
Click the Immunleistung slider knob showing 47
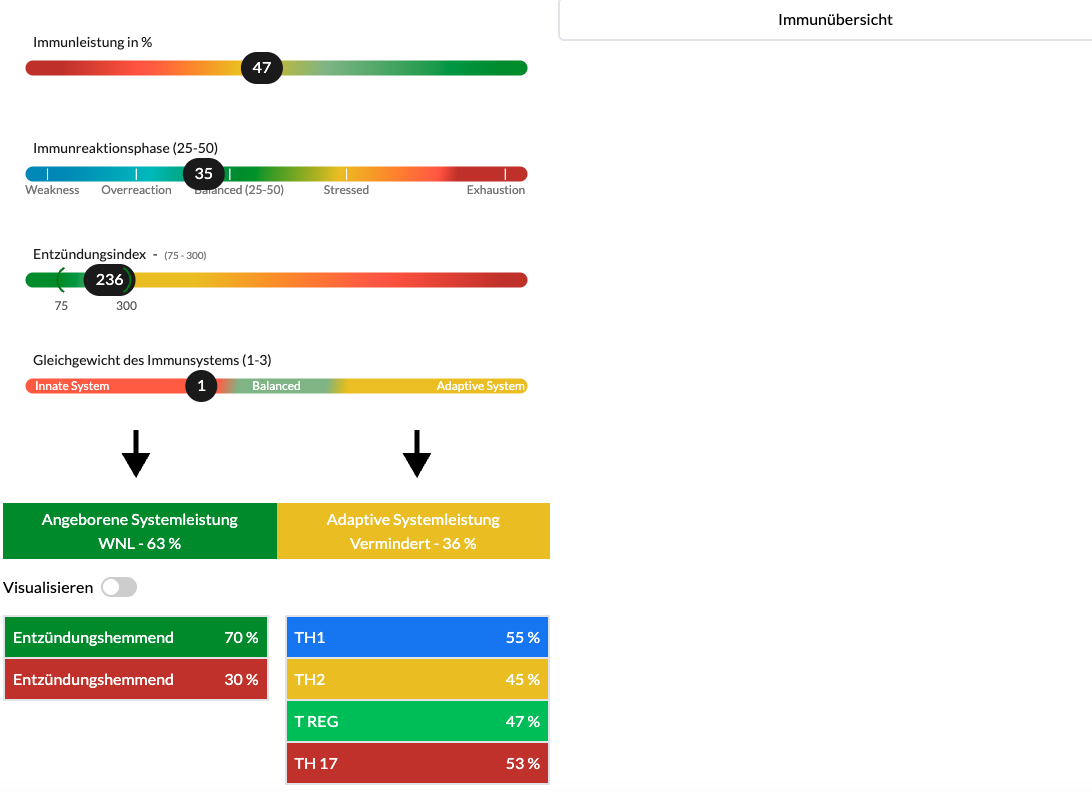tap(262, 68)
